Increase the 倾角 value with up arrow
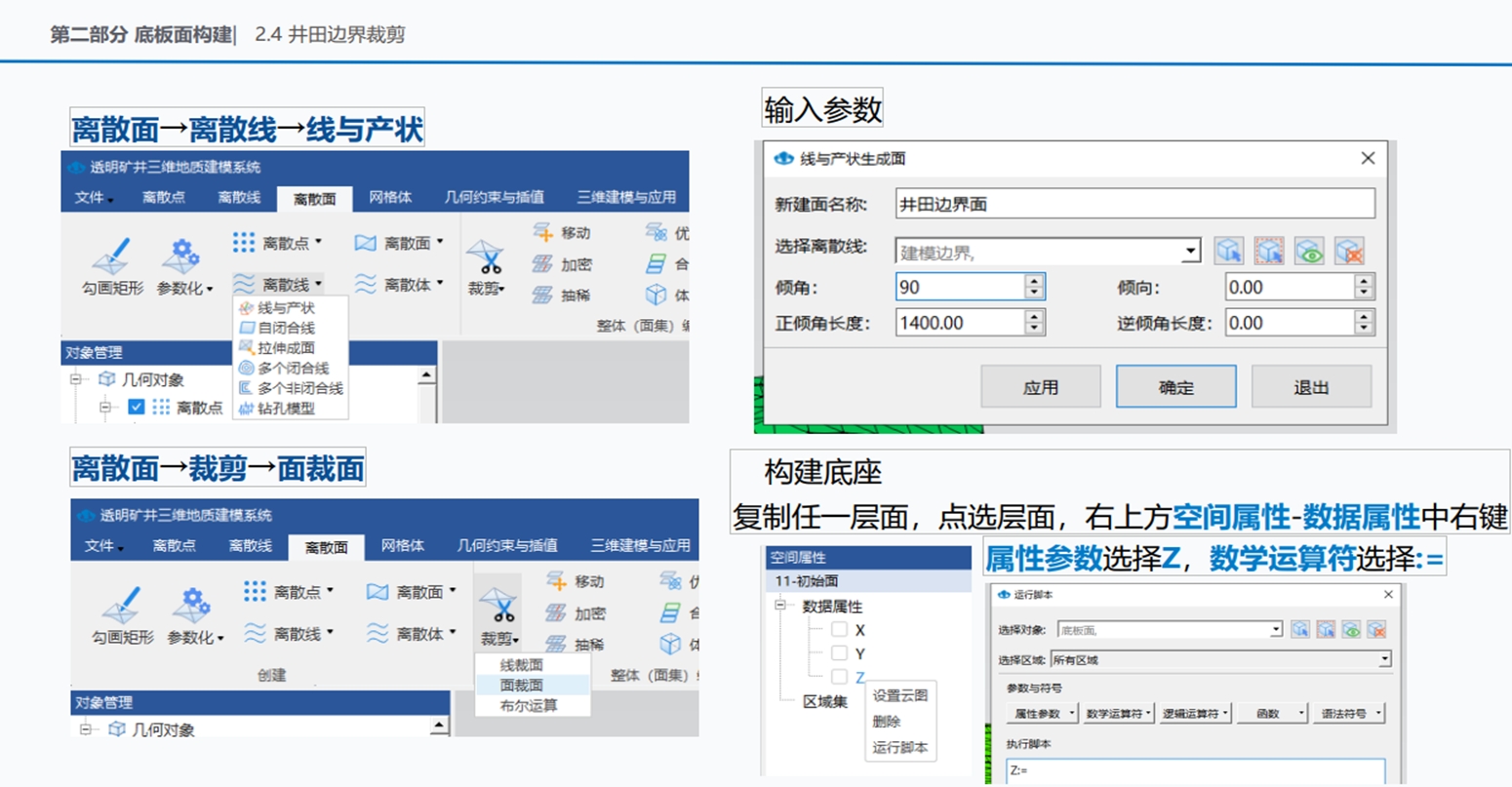The image size is (1512, 787). coord(1034,281)
